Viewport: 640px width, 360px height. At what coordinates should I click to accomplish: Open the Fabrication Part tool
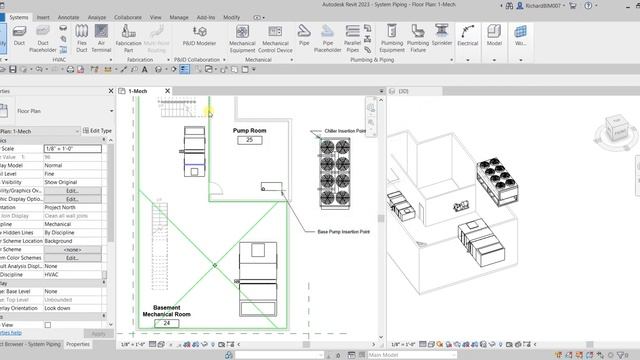[129, 38]
